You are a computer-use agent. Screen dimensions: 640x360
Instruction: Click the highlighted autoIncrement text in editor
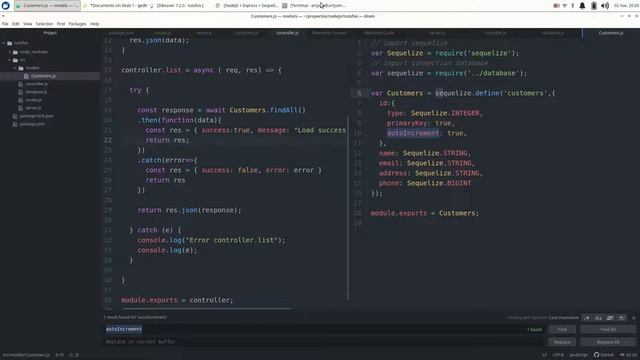(x=413, y=133)
